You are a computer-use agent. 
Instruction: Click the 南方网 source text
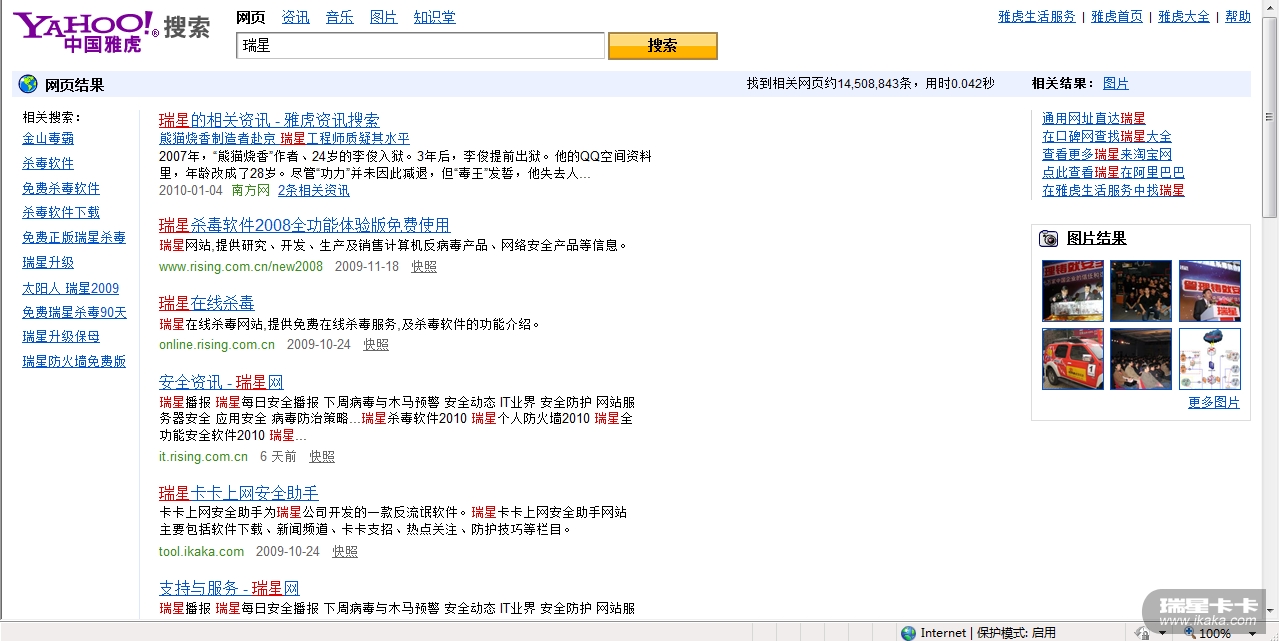tap(251, 190)
